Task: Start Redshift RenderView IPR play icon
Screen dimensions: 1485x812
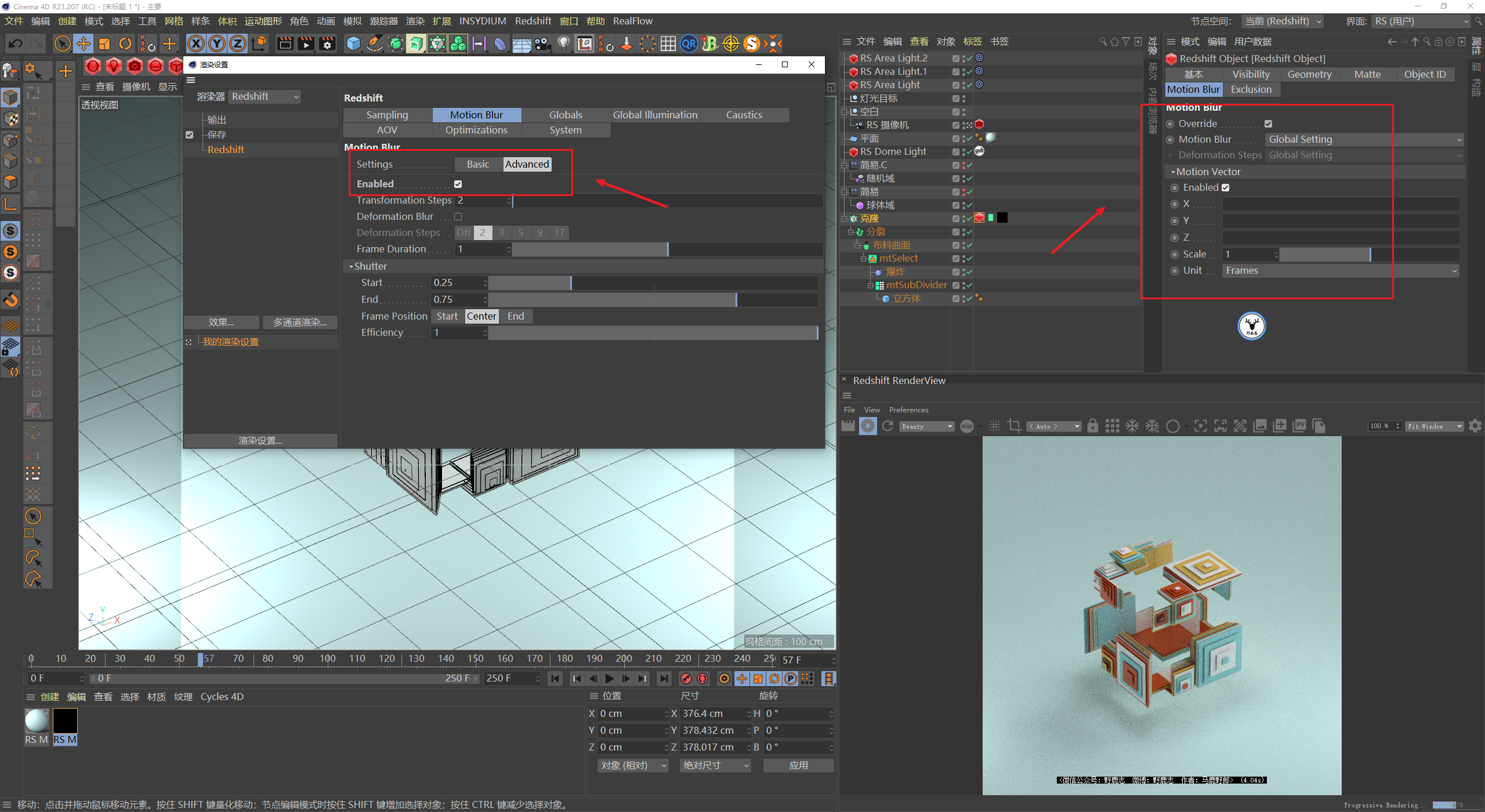Action: [x=868, y=426]
